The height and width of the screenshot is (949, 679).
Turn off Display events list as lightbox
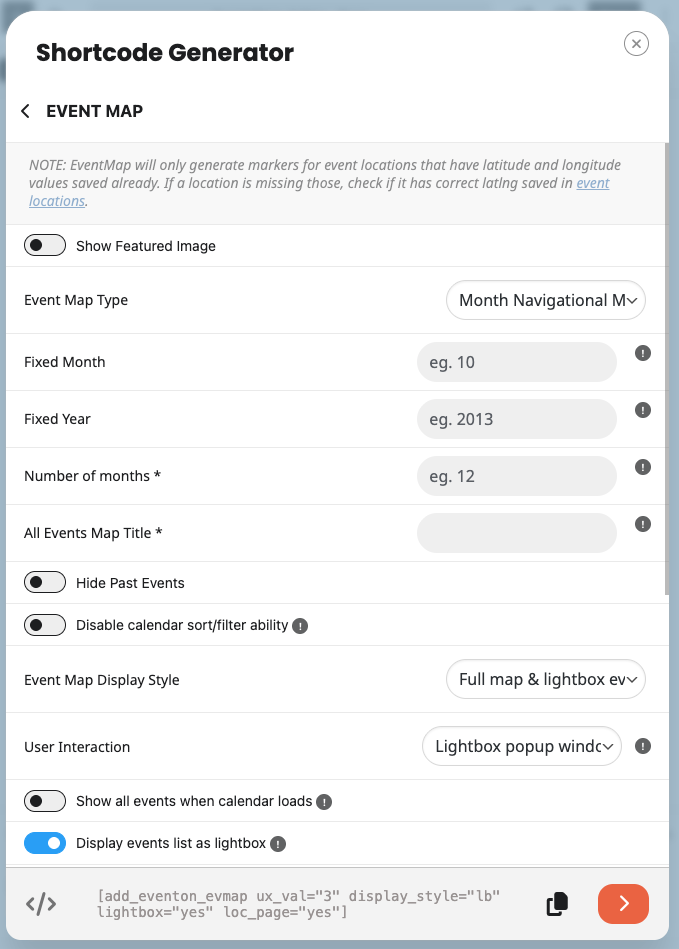pyautogui.click(x=45, y=843)
